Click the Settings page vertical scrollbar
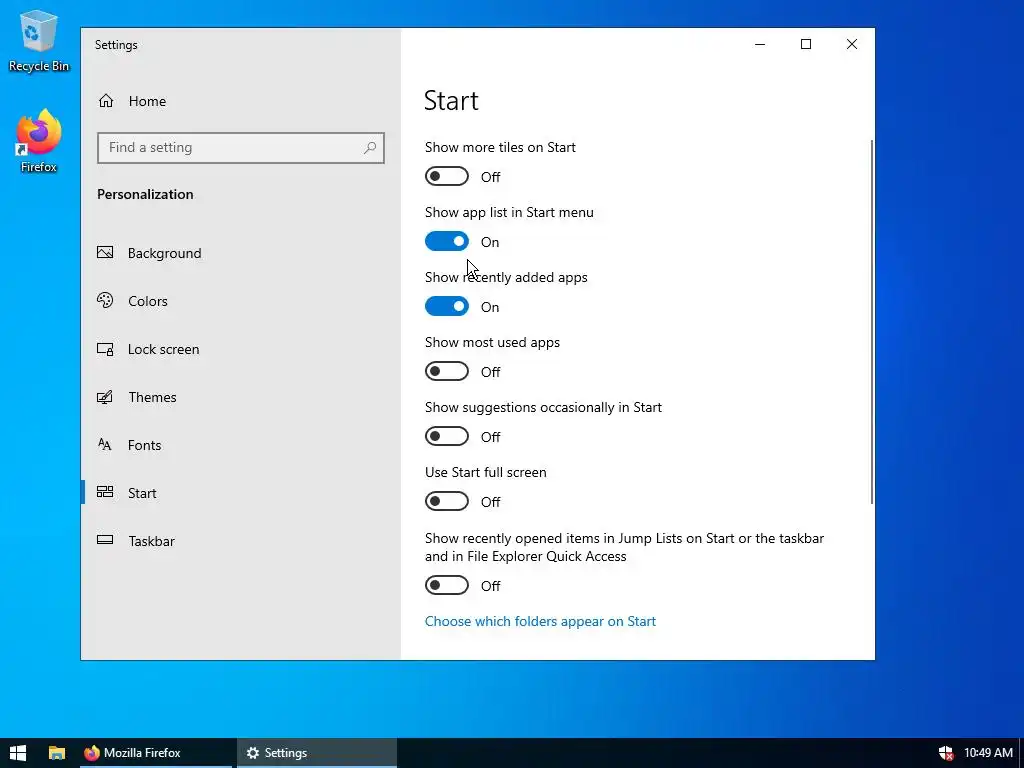Image resolution: width=1024 pixels, height=768 pixels. click(872, 321)
